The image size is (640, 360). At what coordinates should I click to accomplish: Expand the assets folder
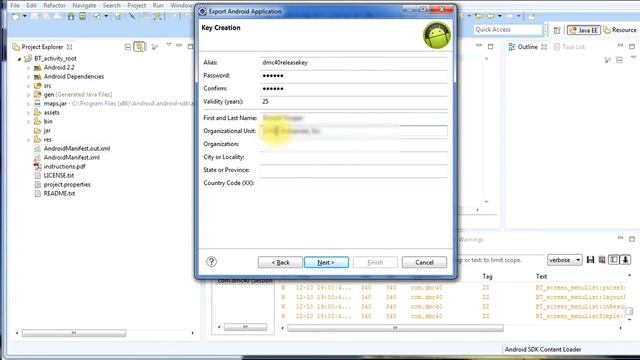click(29, 113)
